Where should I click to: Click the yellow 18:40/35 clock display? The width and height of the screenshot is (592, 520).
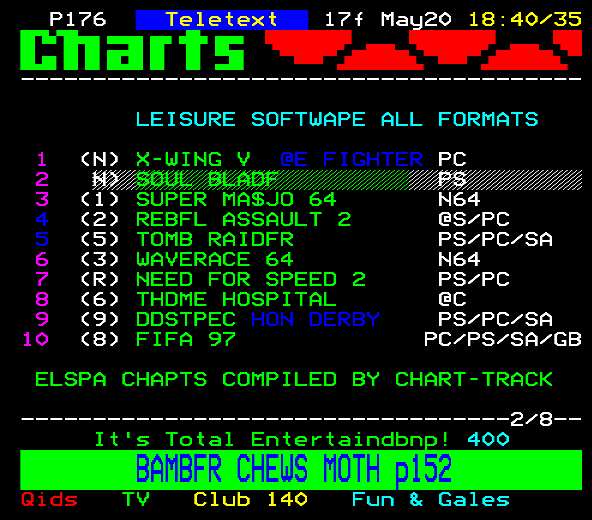(x=525, y=20)
